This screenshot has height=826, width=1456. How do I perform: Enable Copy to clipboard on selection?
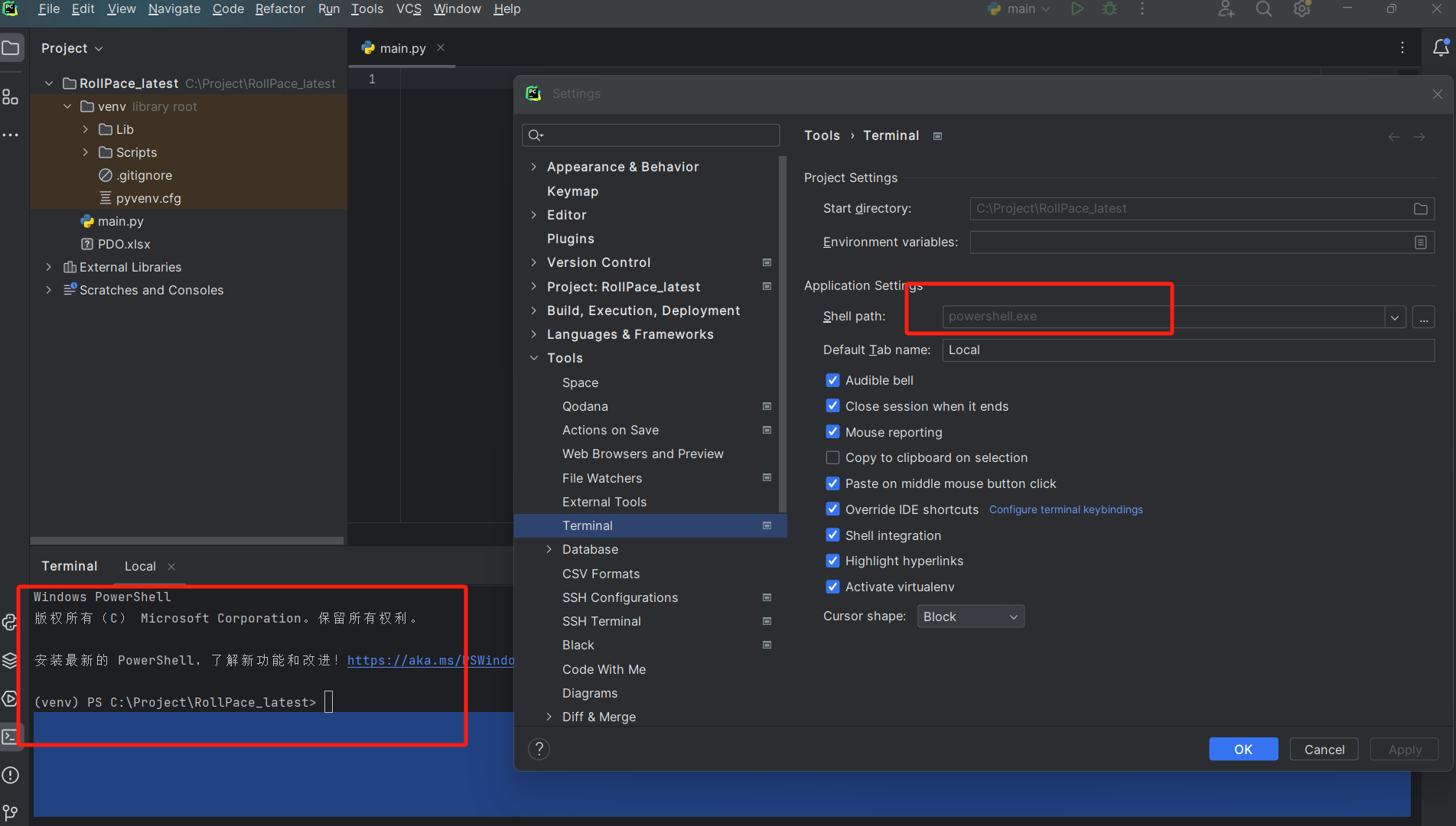832,457
